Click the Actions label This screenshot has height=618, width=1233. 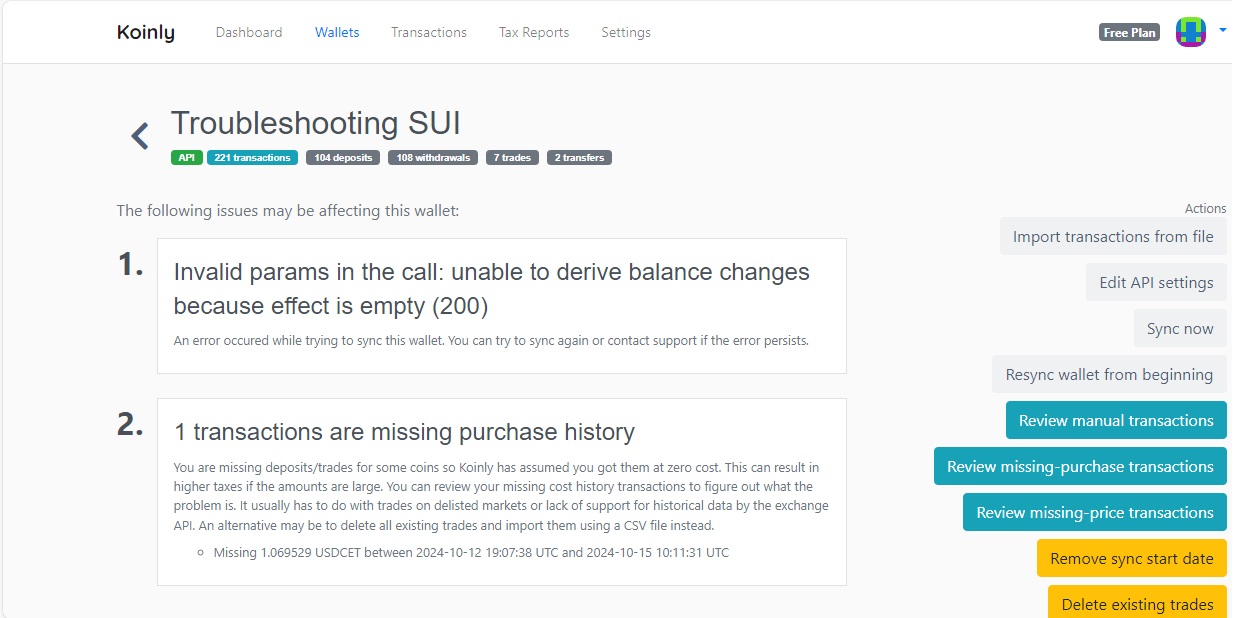coord(1205,208)
